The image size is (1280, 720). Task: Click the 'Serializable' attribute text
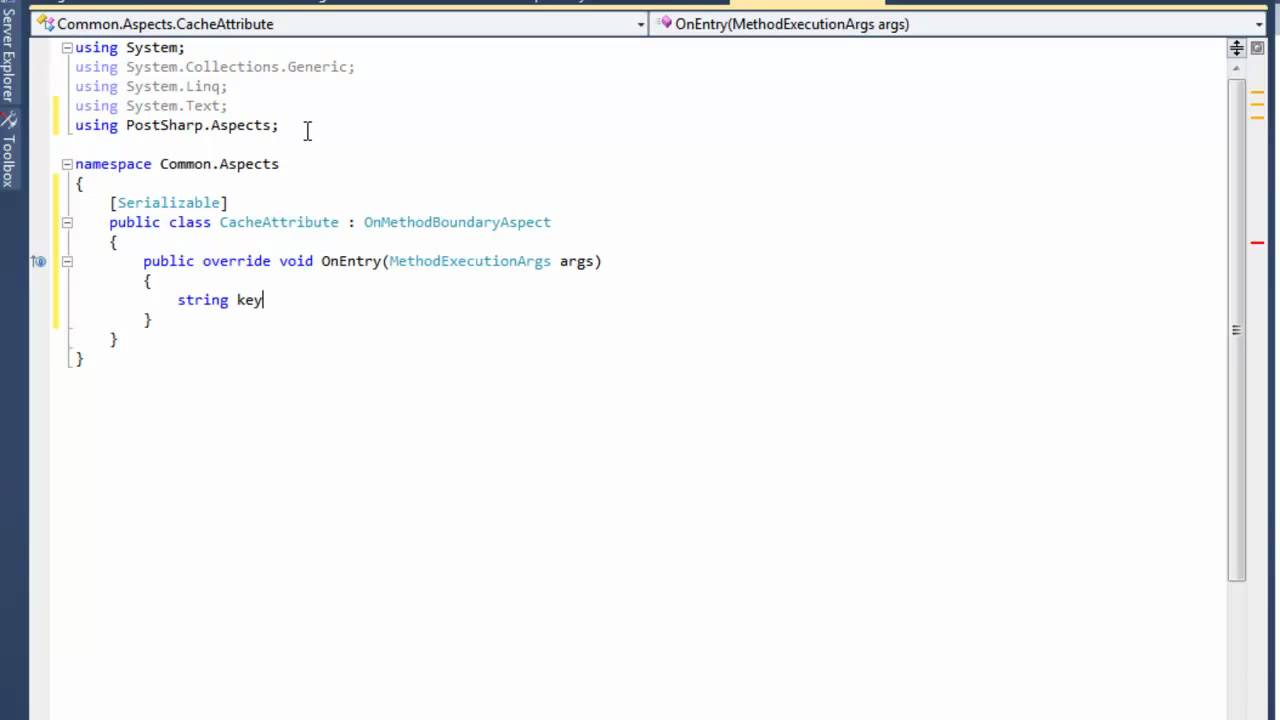point(168,203)
